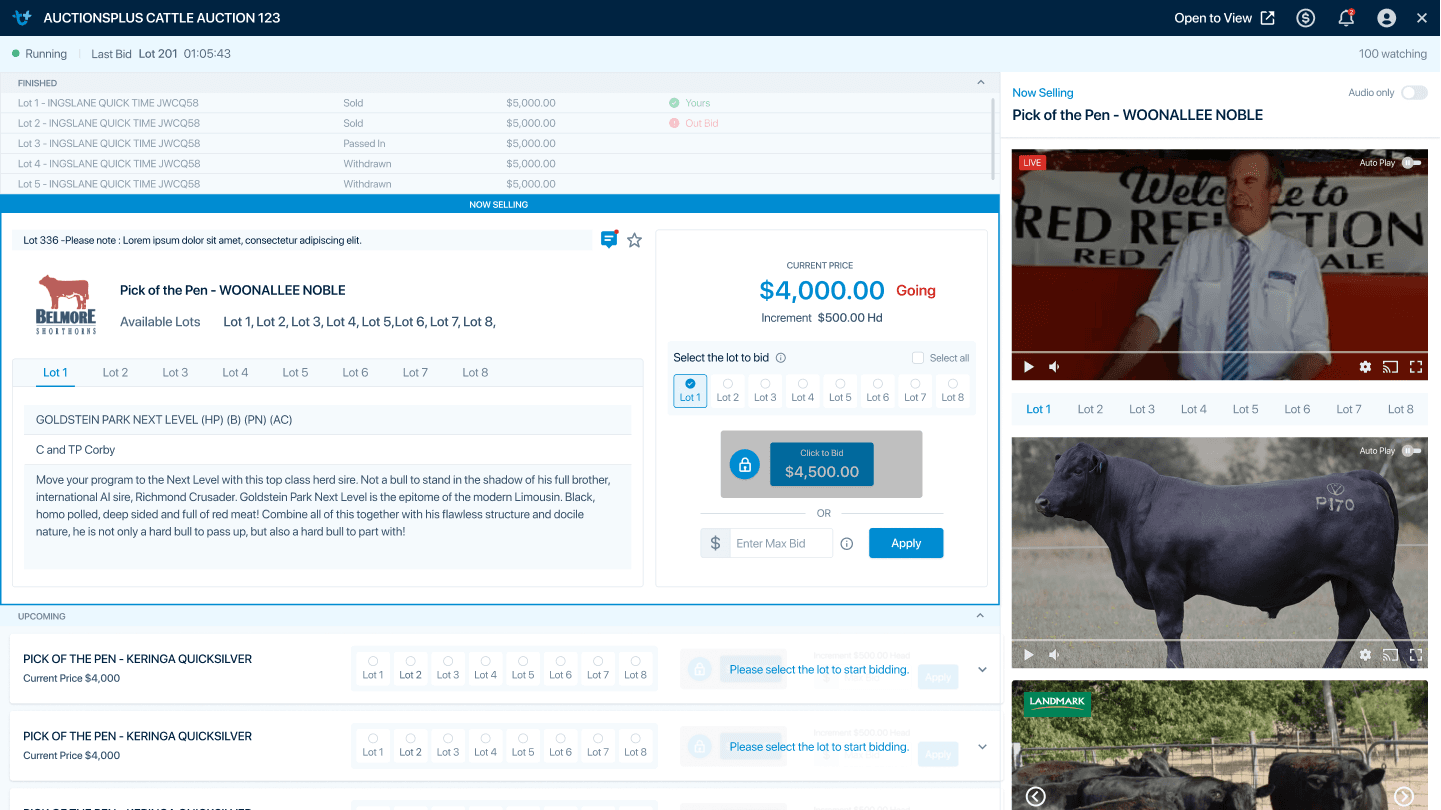Click the lock icon beside Click to Bid
The height and width of the screenshot is (810, 1441).
[x=744, y=464]
